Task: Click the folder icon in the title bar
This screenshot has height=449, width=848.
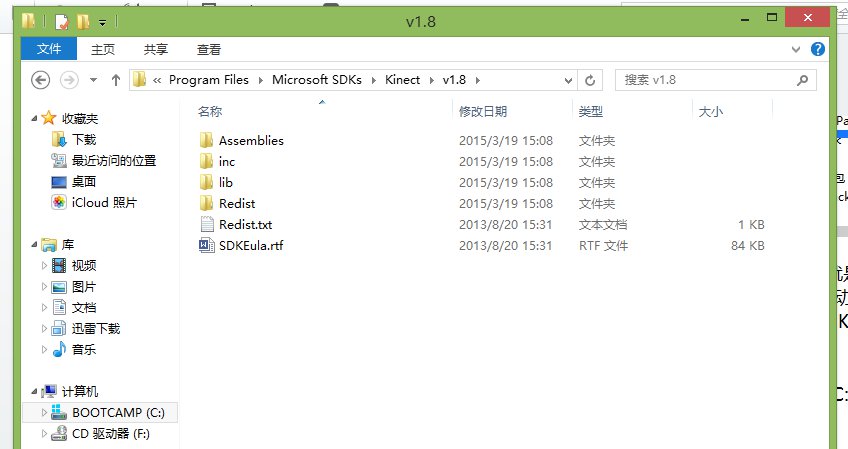Action: (29, 21)
